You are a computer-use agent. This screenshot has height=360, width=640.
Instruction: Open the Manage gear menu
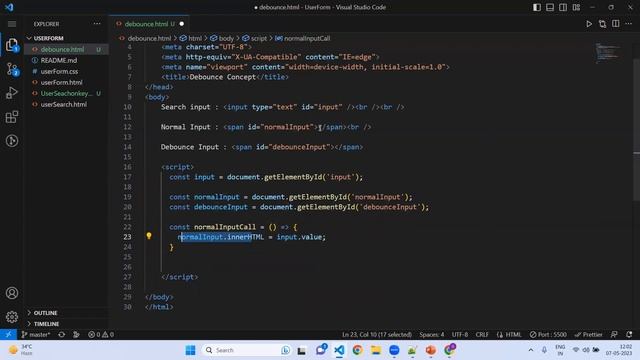click(x=12, y=317)
